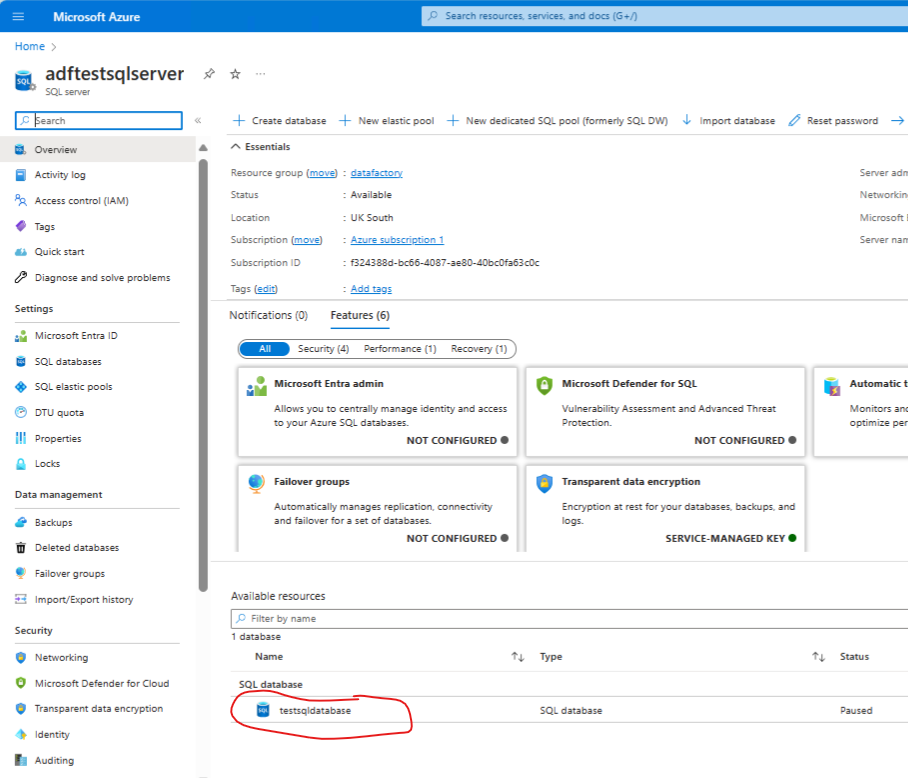
Task: Click Add tags link
Action: 371,289
